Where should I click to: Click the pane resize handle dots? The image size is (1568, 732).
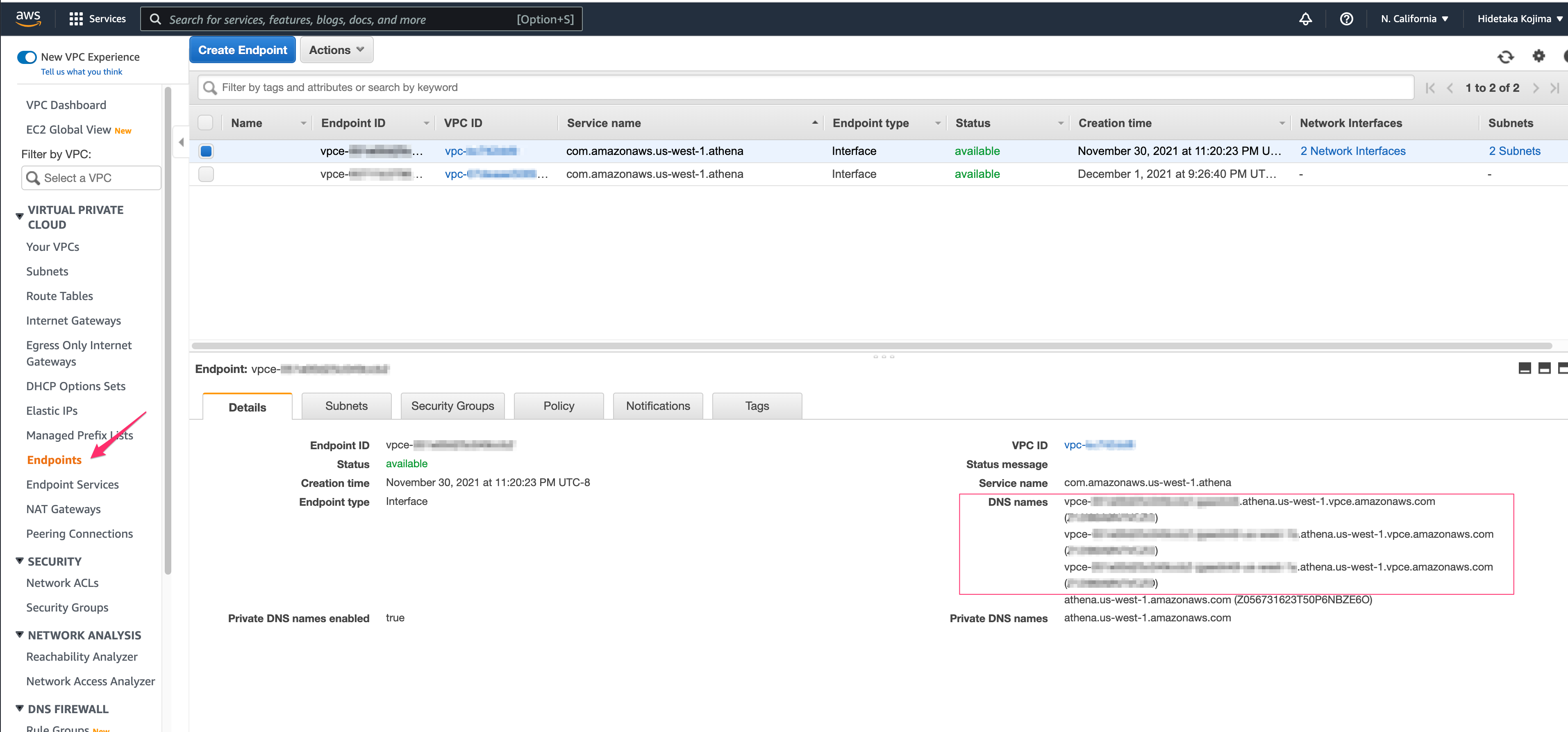[883, 356]
